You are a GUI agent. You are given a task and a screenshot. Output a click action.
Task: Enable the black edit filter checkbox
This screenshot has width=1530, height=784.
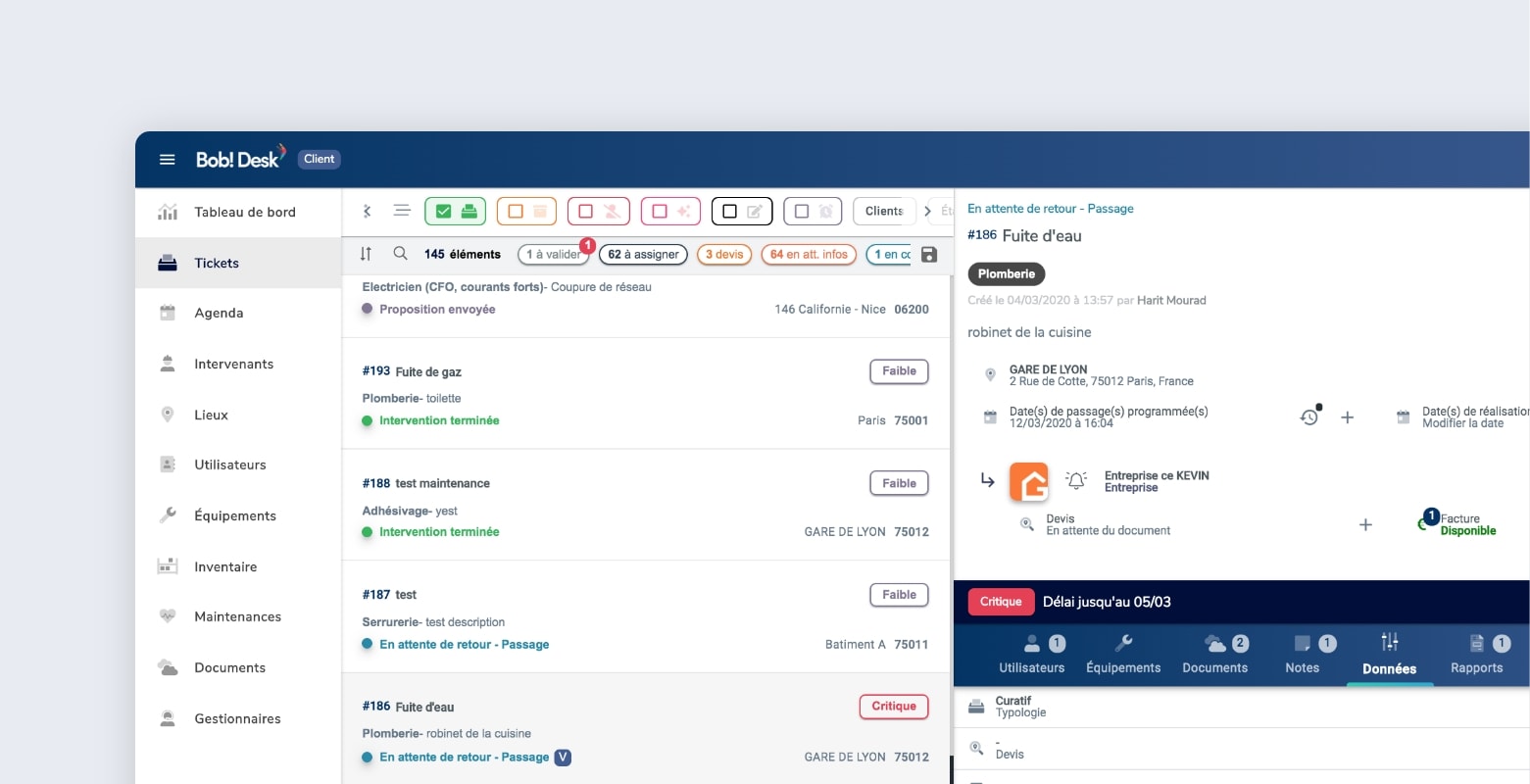[730, 212]
